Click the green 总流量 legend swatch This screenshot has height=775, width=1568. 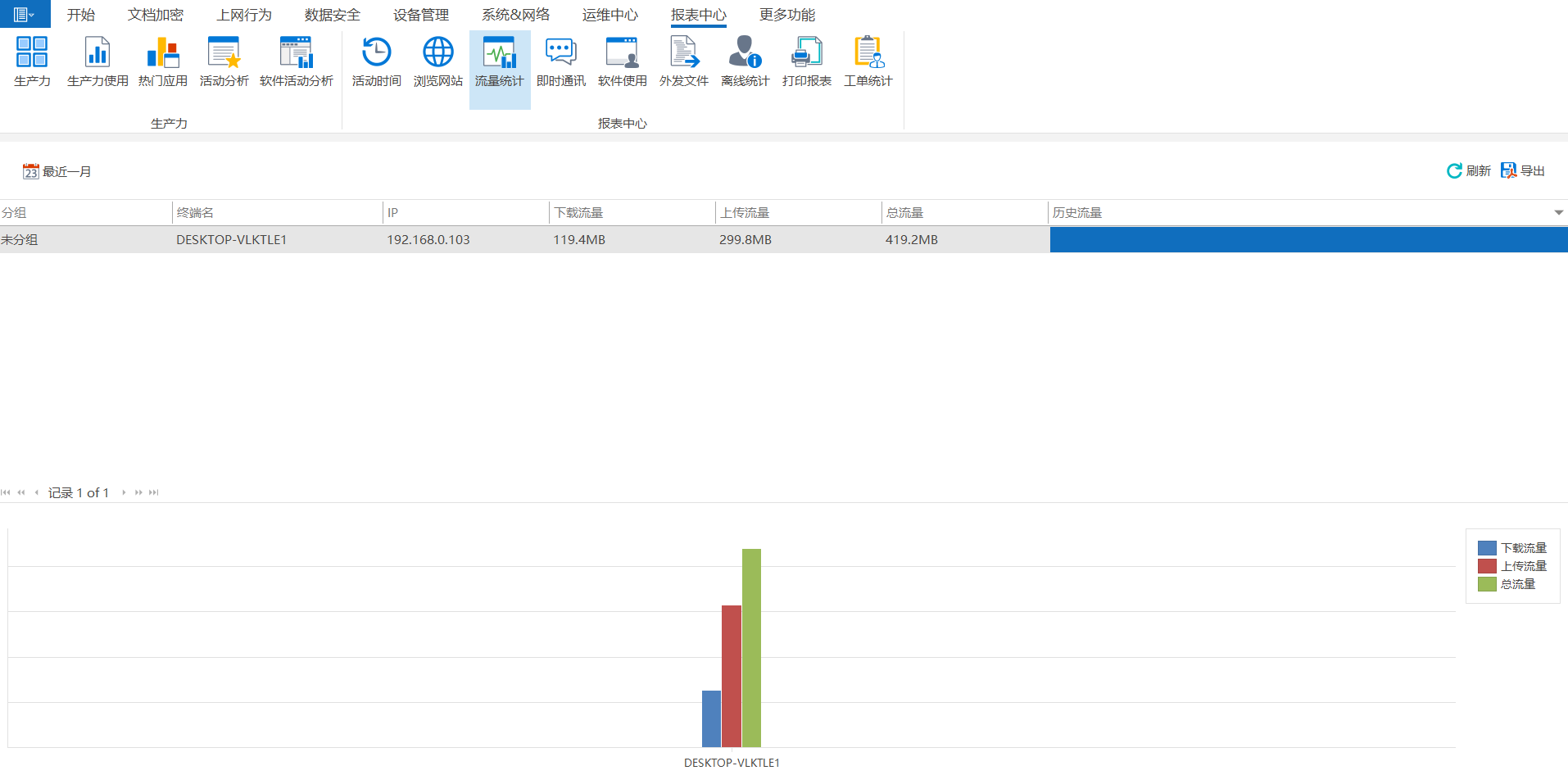(x=1487, y=584)
